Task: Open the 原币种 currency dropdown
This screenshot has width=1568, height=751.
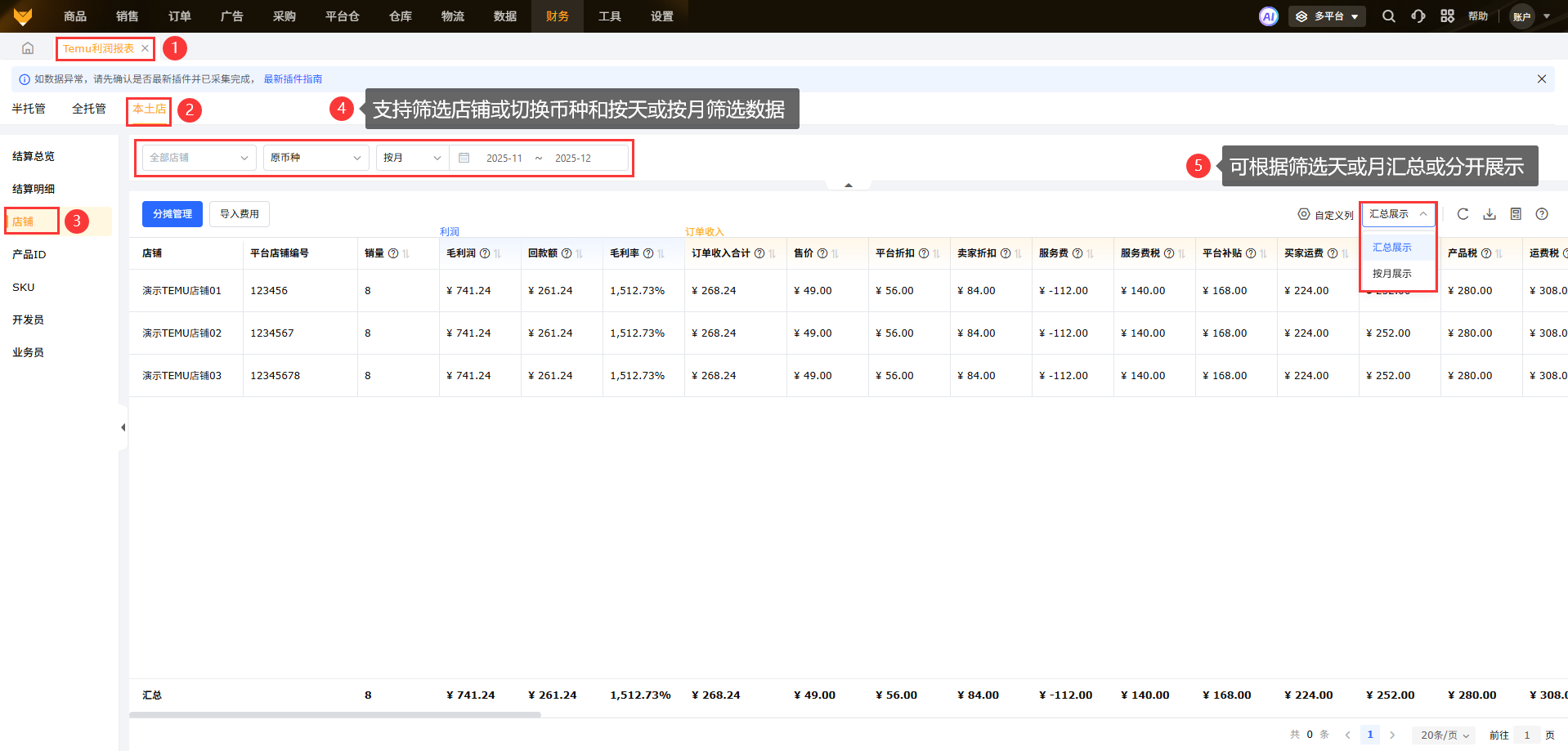Action: click(x=316, y=158)
